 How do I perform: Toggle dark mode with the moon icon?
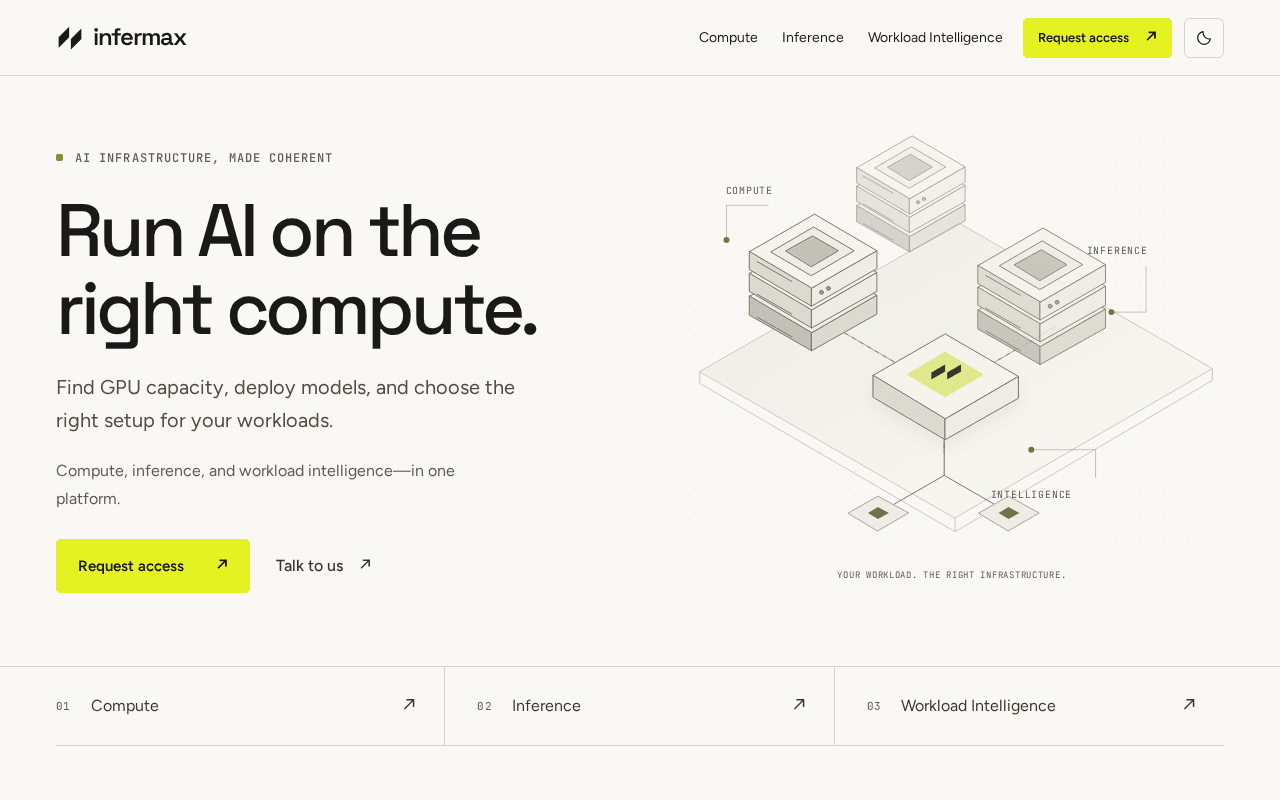(1204, 38)
